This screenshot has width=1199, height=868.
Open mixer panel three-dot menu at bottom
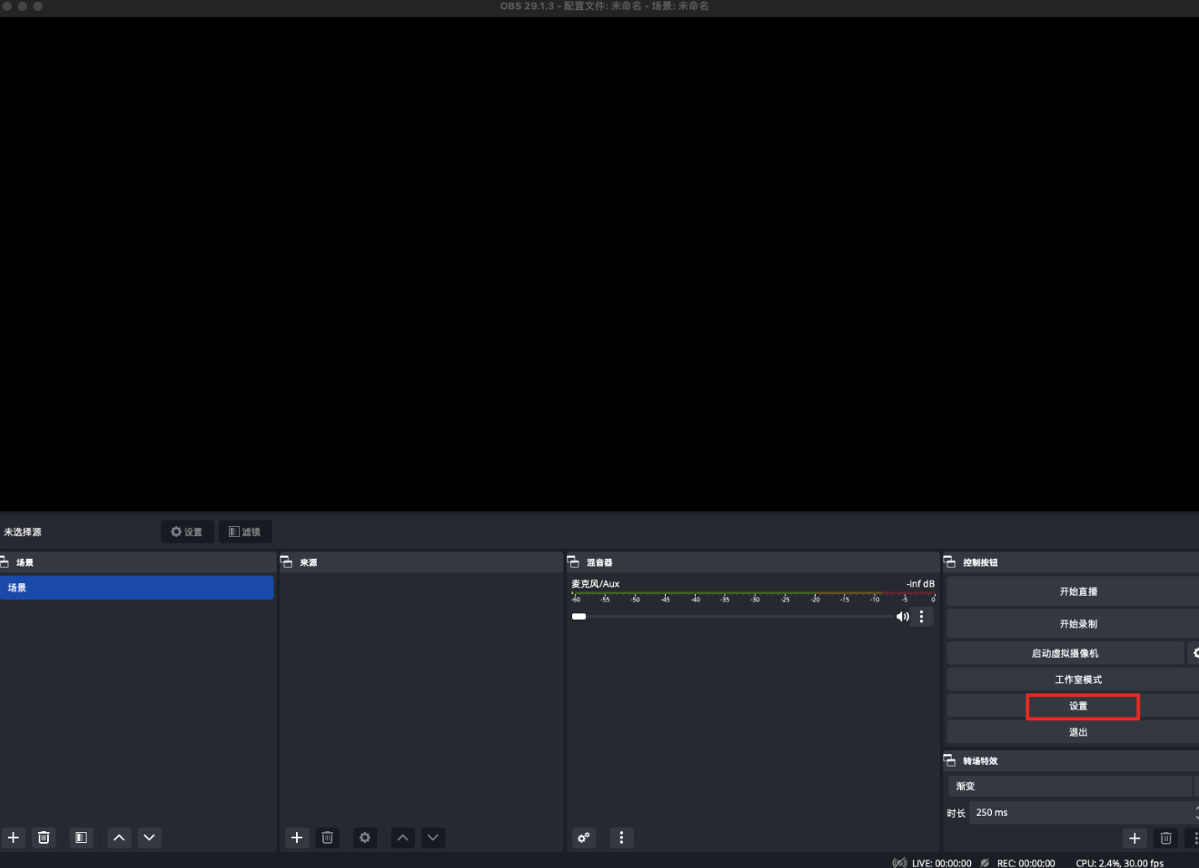click(621, 837)
